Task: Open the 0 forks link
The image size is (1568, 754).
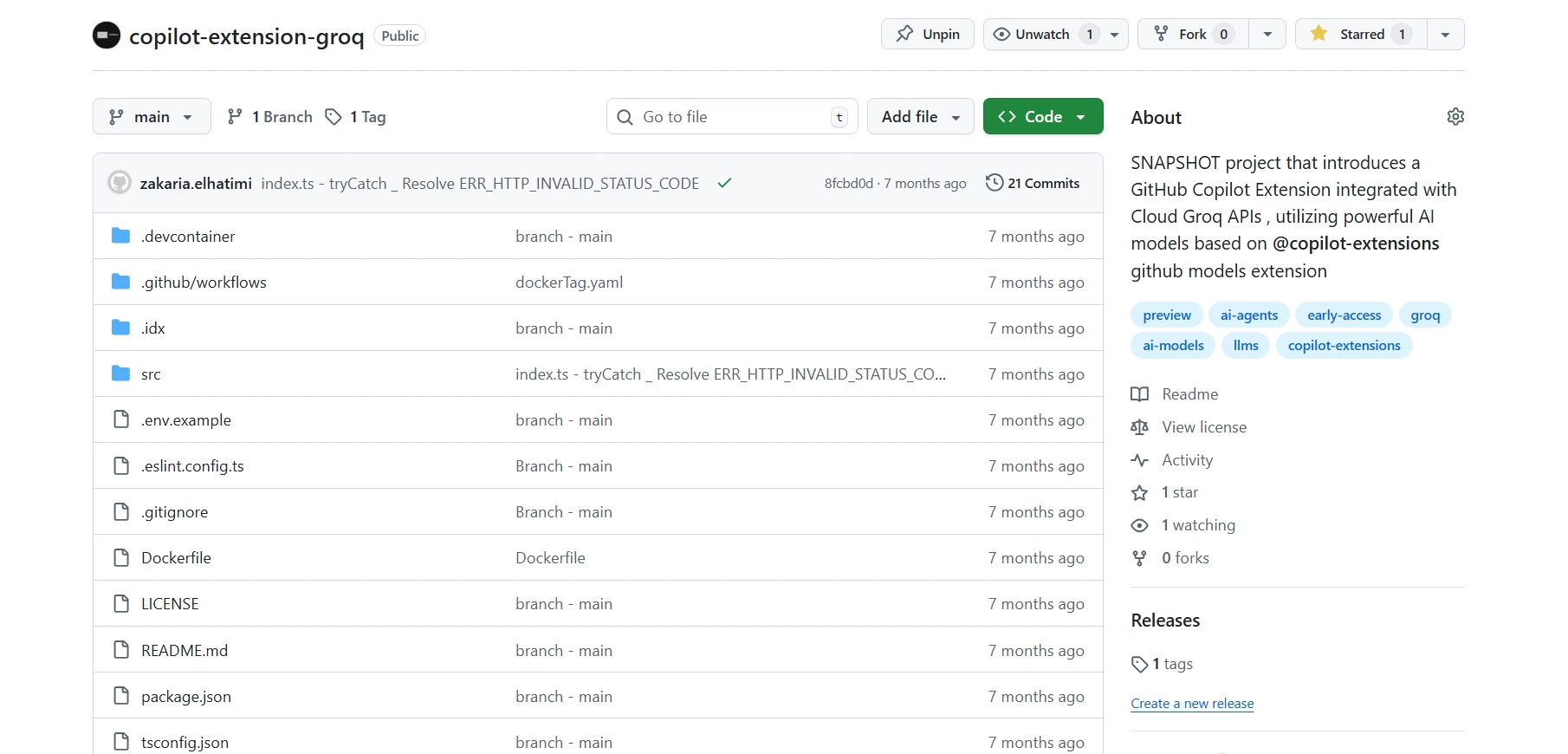Action: tap(1186, 558)
